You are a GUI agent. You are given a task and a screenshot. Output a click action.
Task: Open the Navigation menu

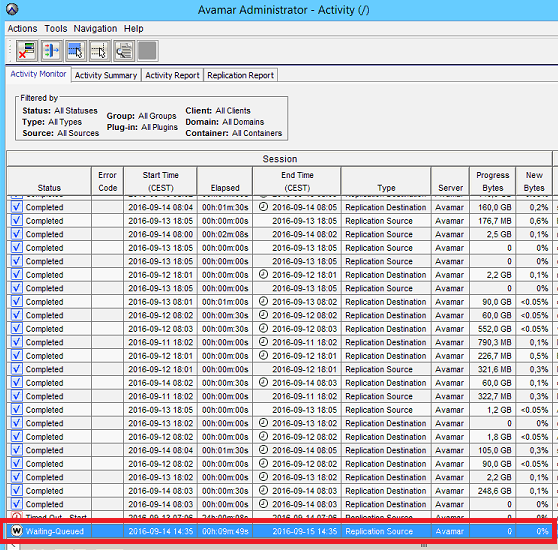click(x=95, y=28)
